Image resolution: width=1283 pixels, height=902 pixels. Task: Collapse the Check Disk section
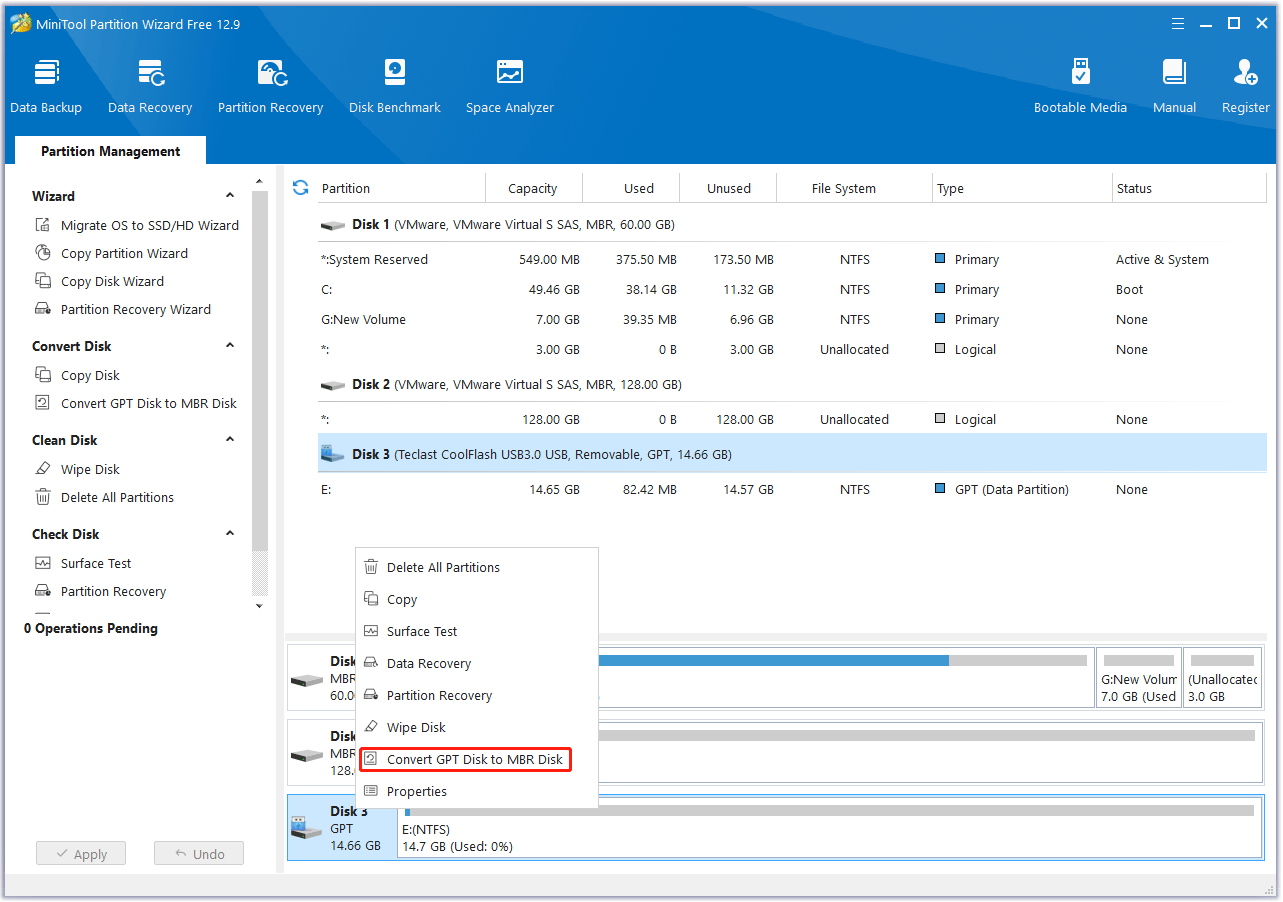(x=230, y=534)
